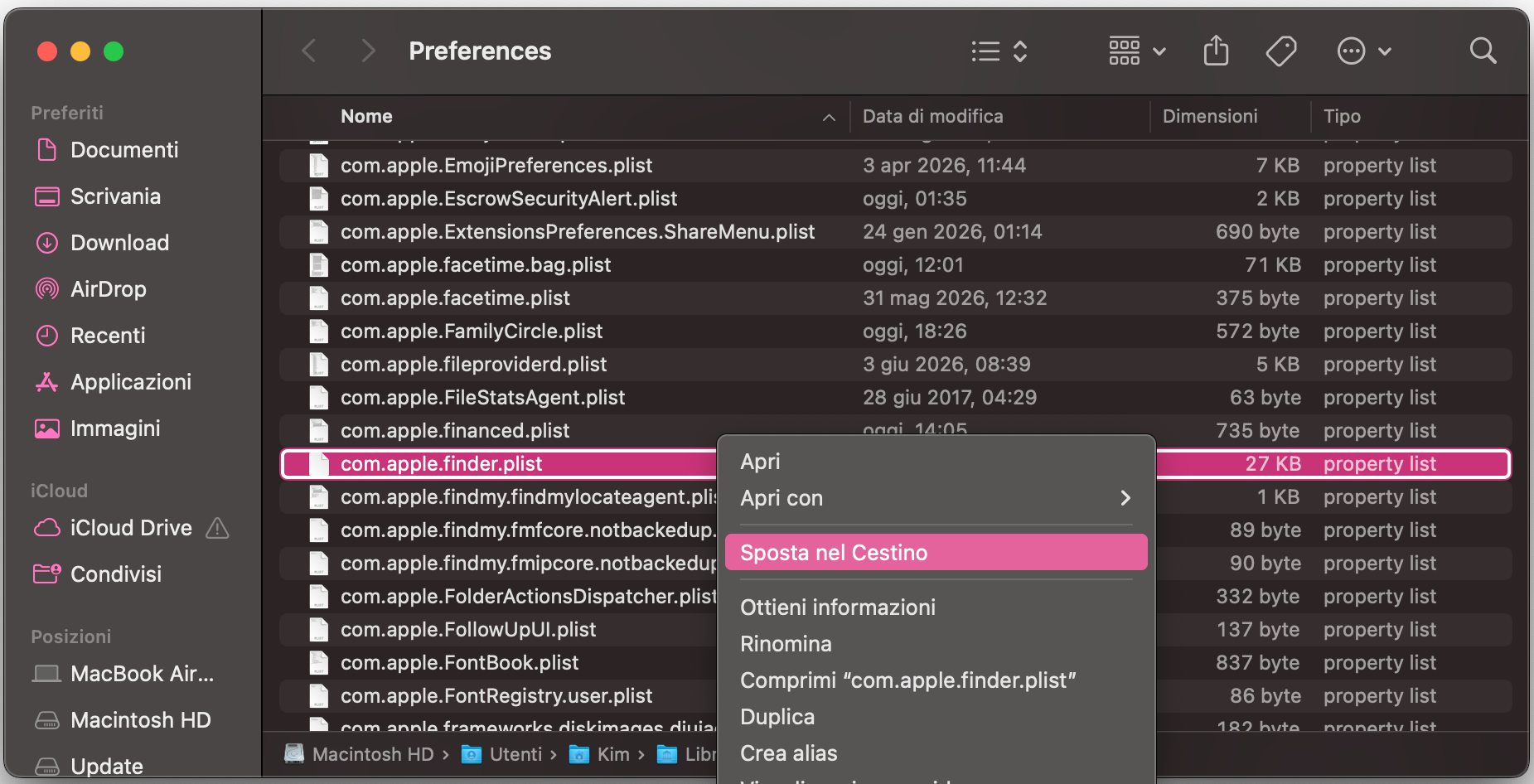This screenshot has height=784, width=1534.
Task: Select com.apple.FontRegistry.user.plist
Action: [498, 696]
